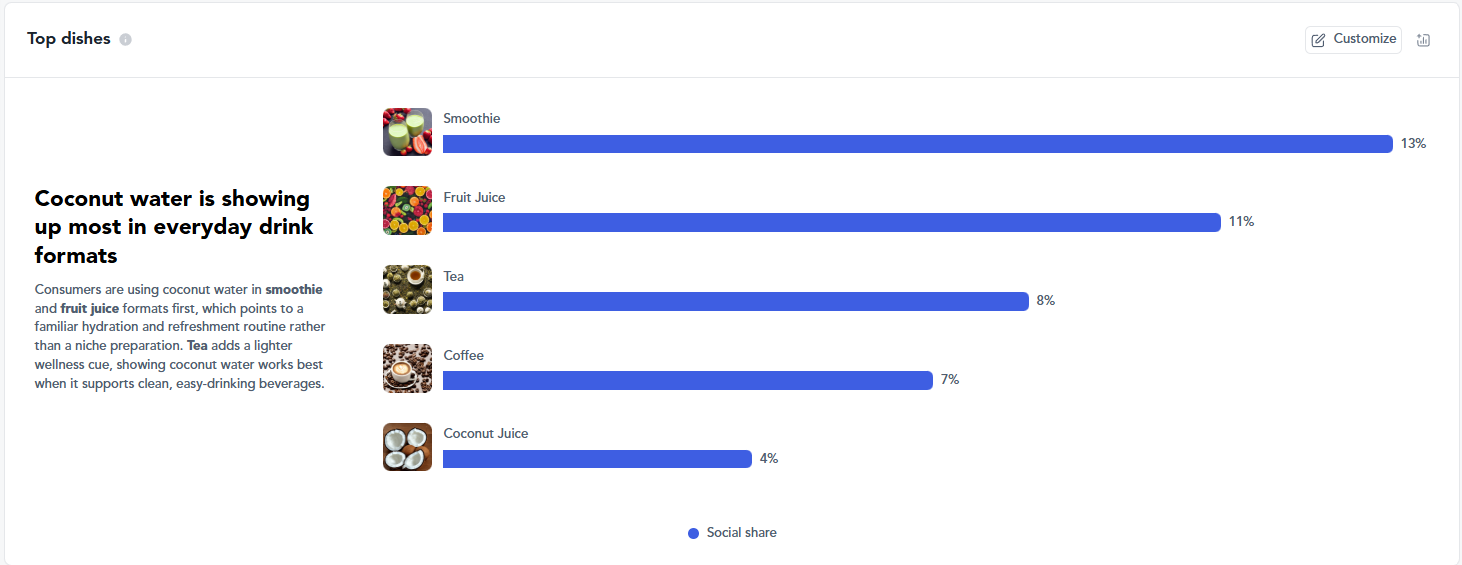Click the Smoothie 13% bar
The image size is (1462, 565).
point(918,144)
